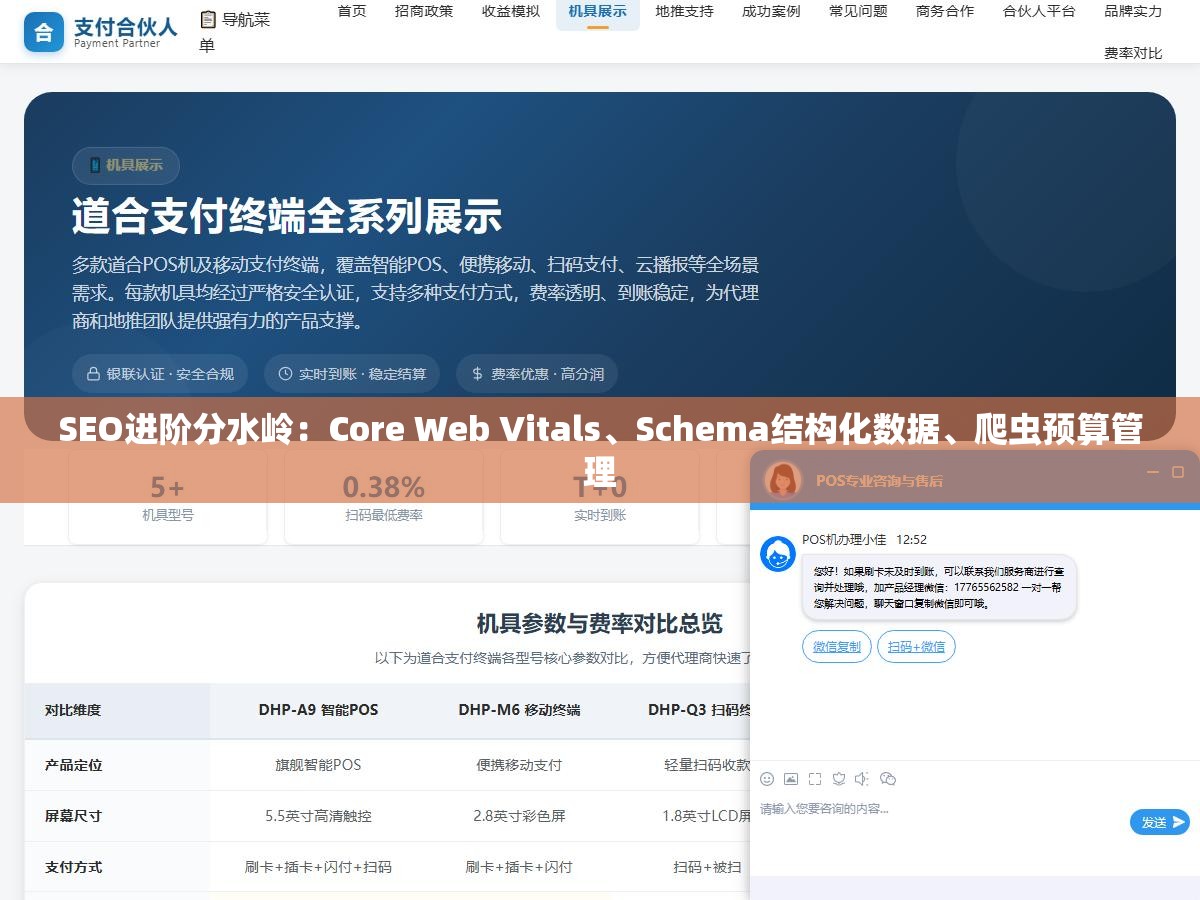Select the 机具展示 nav tab
The width and height of the screenshot is (1200, 900).
click(x=598, y=11)
